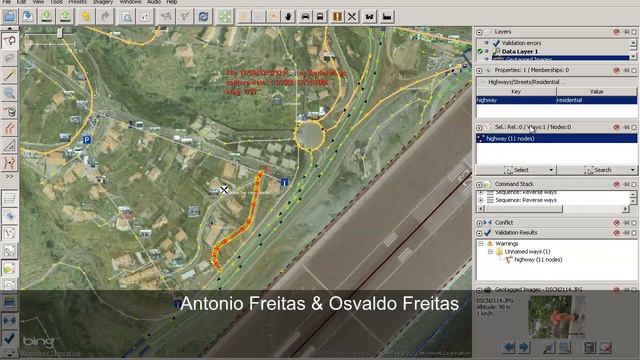The width and height of the screenshot is (640, 360).
Task: Collapse the Properties panel
Action: [479, 71]
